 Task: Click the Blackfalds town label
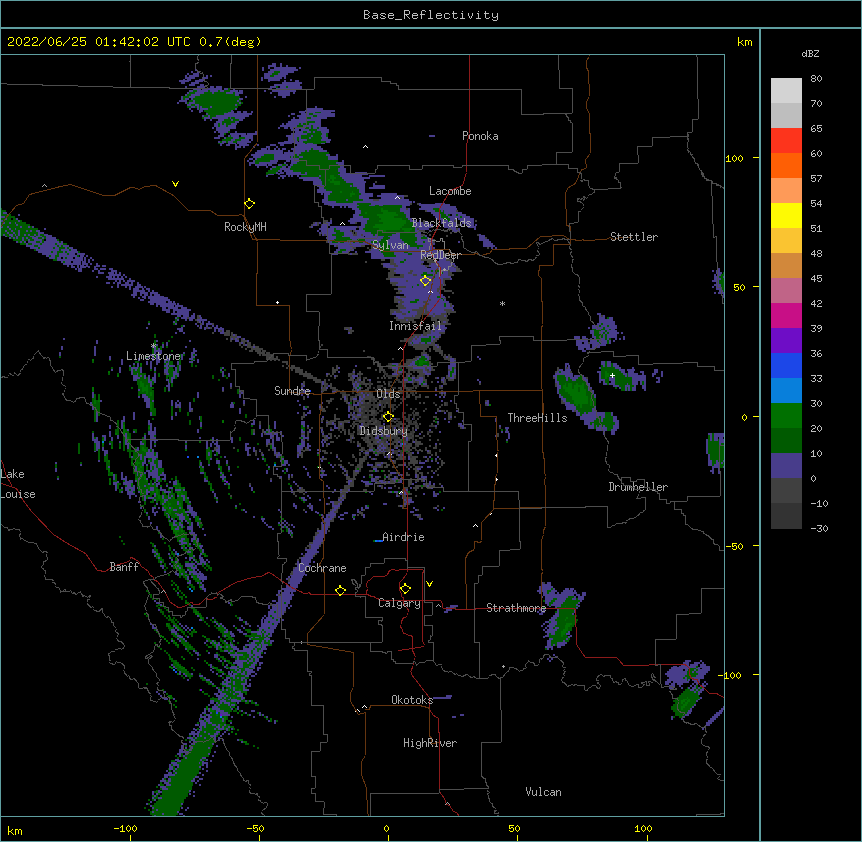[441, 223]
